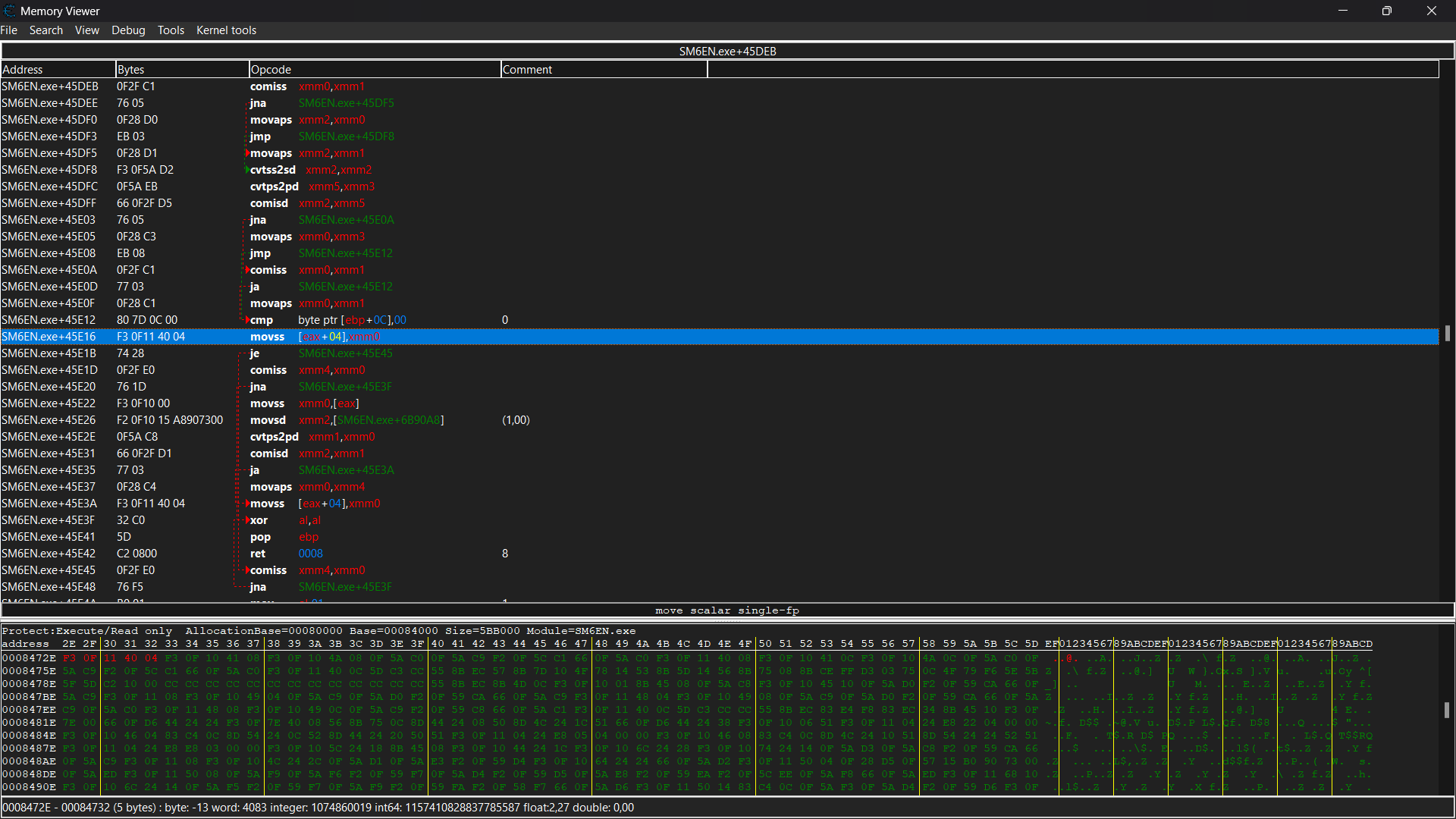Screen dimensions: 1456x819
Task: Click the red arrow next to the cmp instruction
Action: [x=246, y=319]
